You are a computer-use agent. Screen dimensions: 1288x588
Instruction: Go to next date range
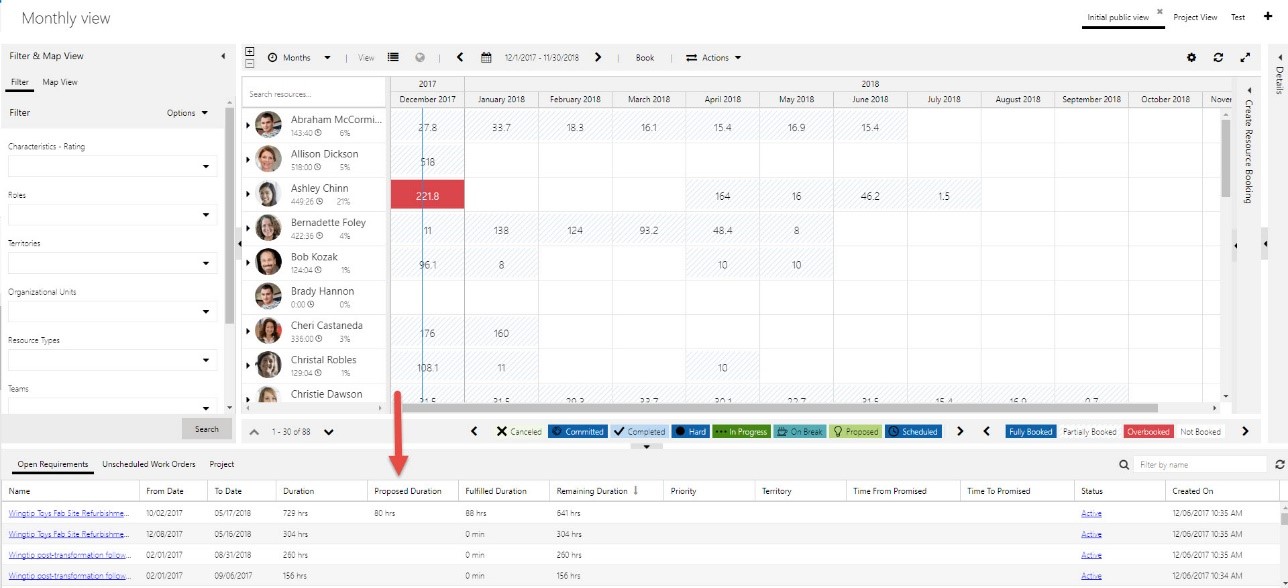(x=598, y=58)
